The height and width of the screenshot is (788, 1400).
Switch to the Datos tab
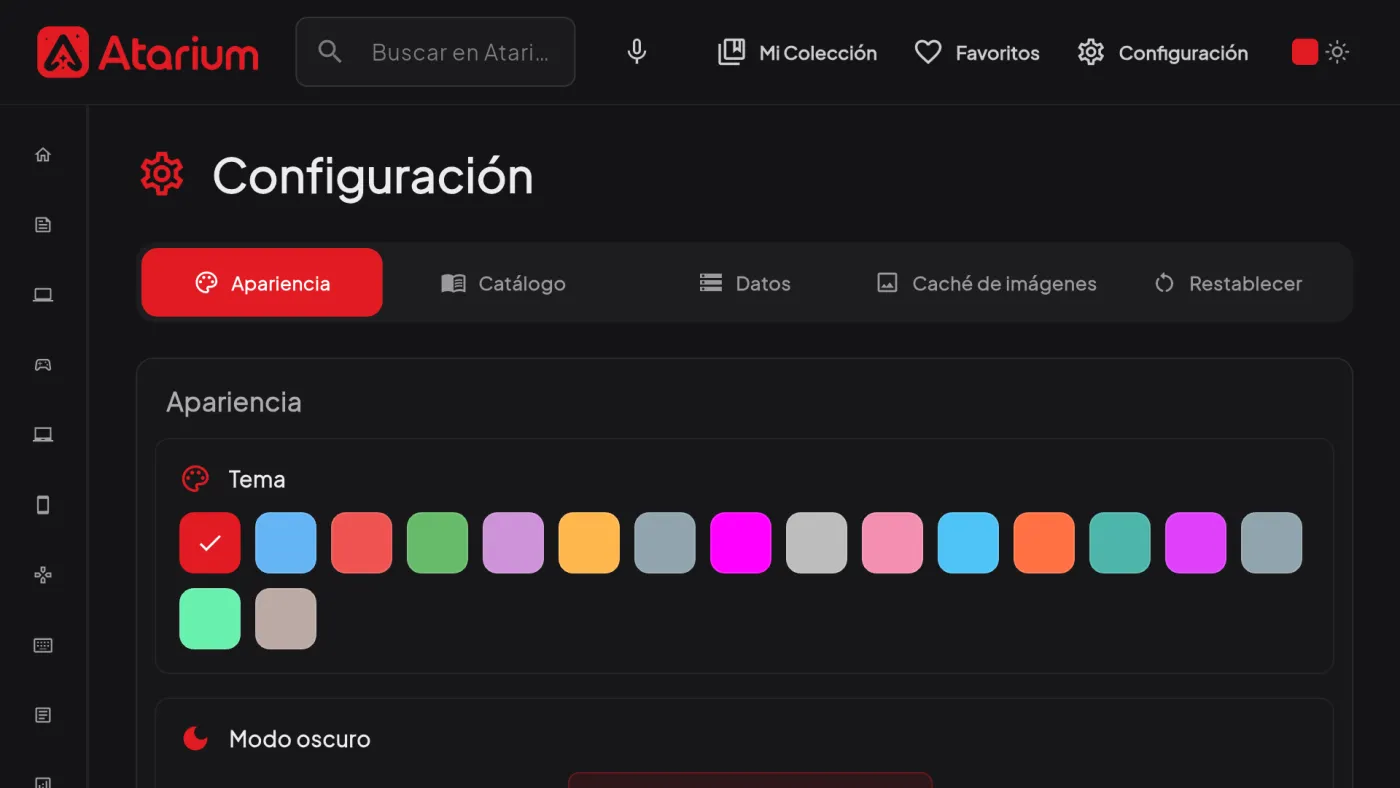(745, 283)
